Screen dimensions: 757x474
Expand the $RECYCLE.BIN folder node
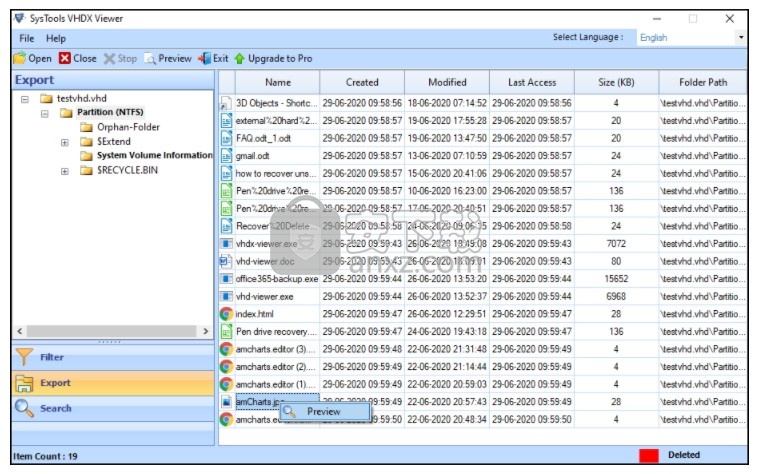pyautogui.click(x=65, y=171)
